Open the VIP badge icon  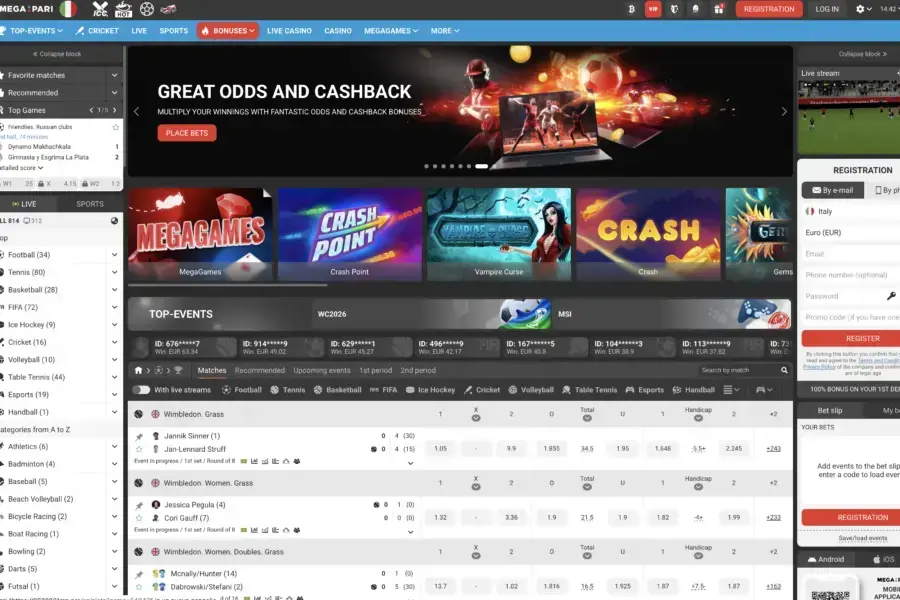(x=653, y=9)
